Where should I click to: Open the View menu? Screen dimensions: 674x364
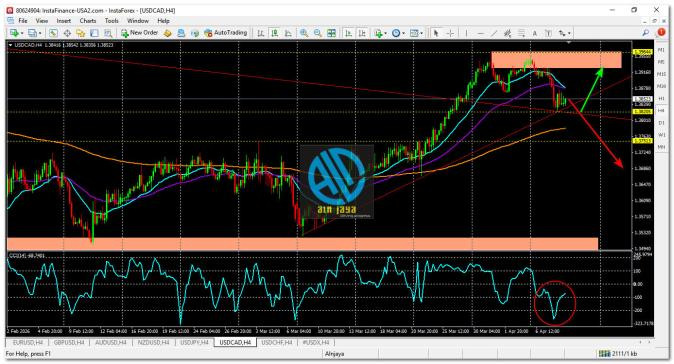coord(42,21)
